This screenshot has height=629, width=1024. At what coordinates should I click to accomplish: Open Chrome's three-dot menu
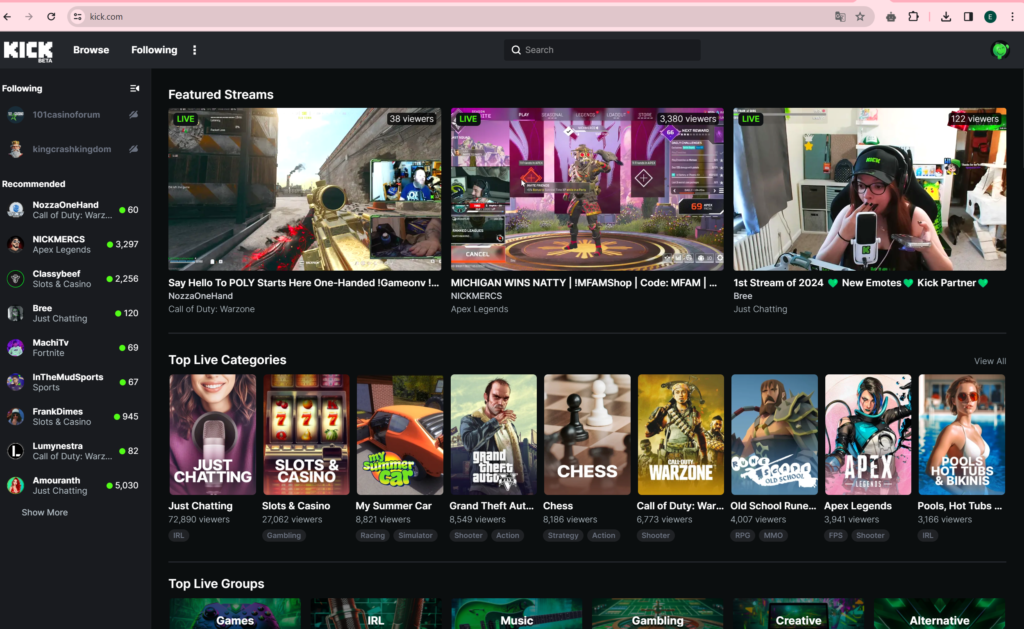tap(1012, 17)
